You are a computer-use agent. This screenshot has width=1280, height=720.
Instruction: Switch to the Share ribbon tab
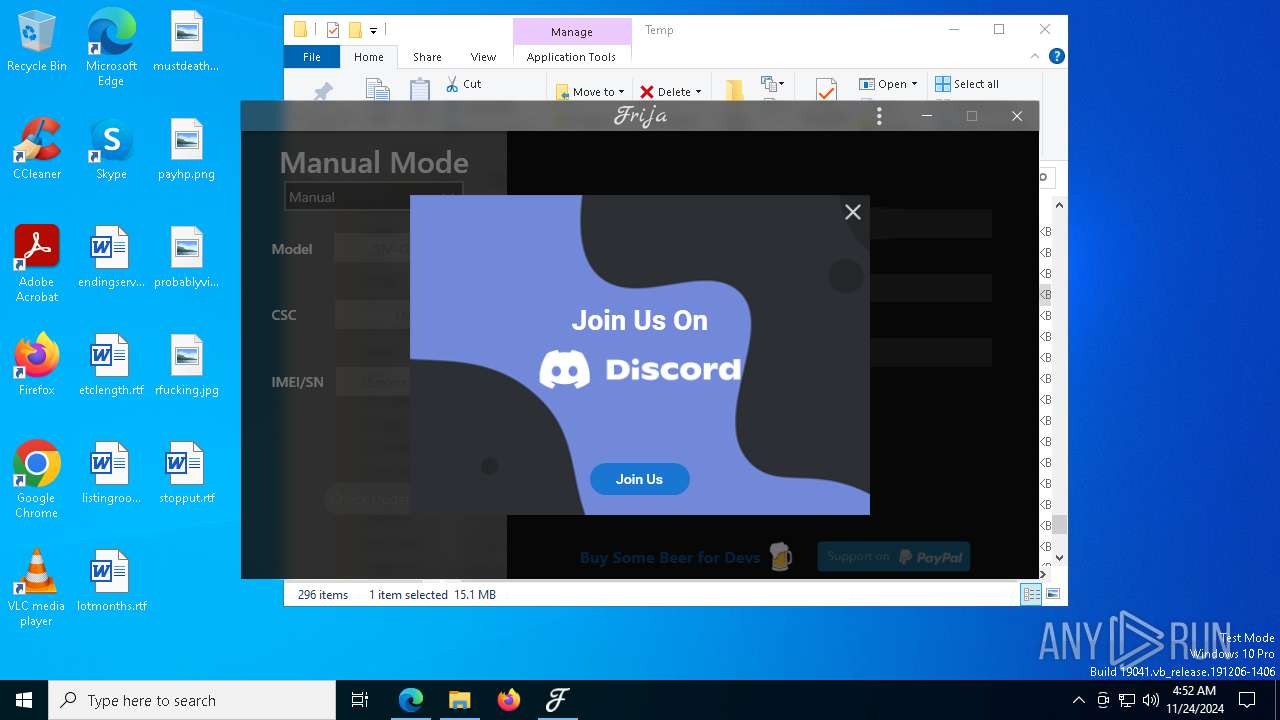pyautogui.click(x=427, y=57)
